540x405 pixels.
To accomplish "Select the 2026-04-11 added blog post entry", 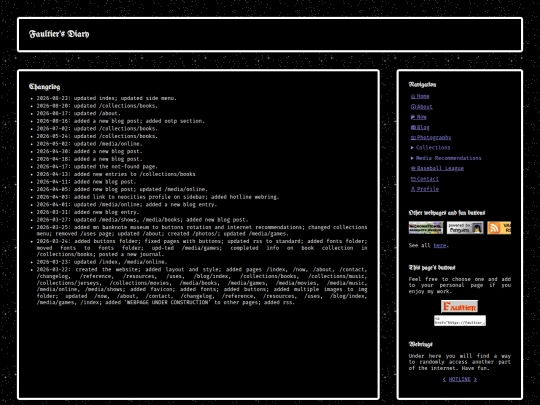I will [x=86, y=181].
